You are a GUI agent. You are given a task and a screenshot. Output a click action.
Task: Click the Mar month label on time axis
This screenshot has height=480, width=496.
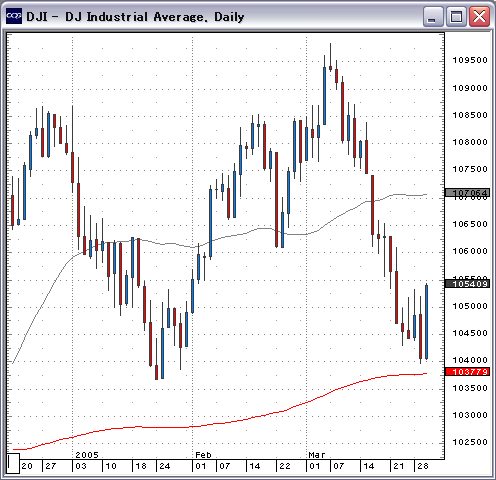click(x=317, y=455)
